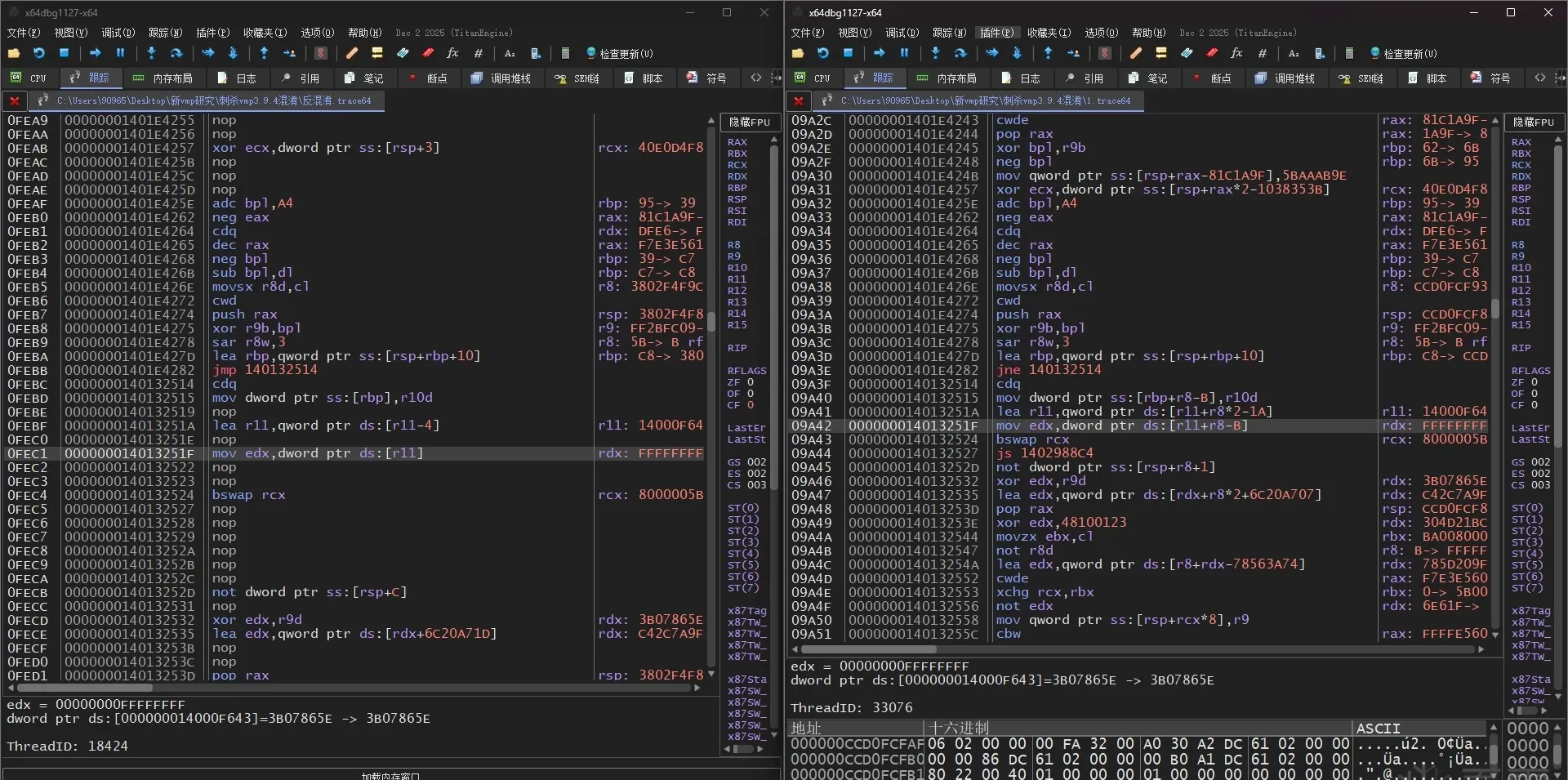The height and width of the screenshot is (780, 1568).
Task: Open calculator icon in left window toolbar
Action: (565, 53)
